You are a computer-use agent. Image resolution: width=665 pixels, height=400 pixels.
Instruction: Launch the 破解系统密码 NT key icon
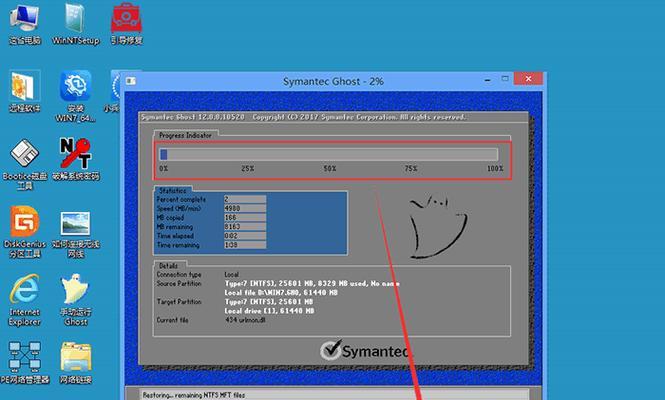(x=75, y=159)
